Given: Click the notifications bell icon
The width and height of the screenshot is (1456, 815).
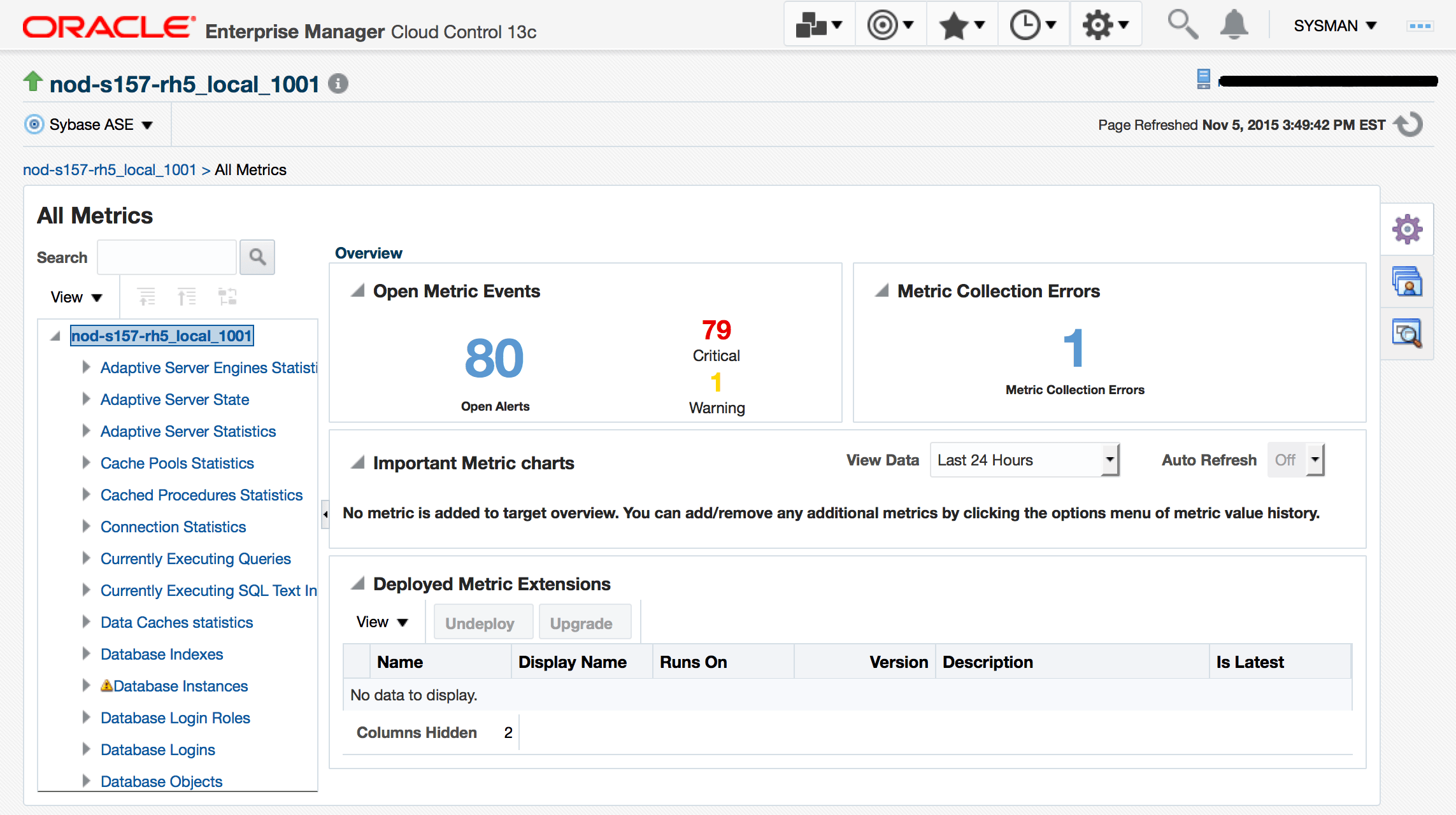Looking at the screenshot, I should tap(1234, 25).
